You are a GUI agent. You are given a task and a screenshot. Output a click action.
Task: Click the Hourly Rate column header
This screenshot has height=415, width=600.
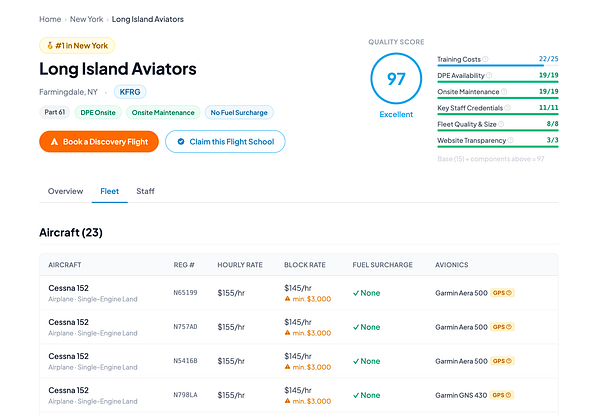coord(240,265)
